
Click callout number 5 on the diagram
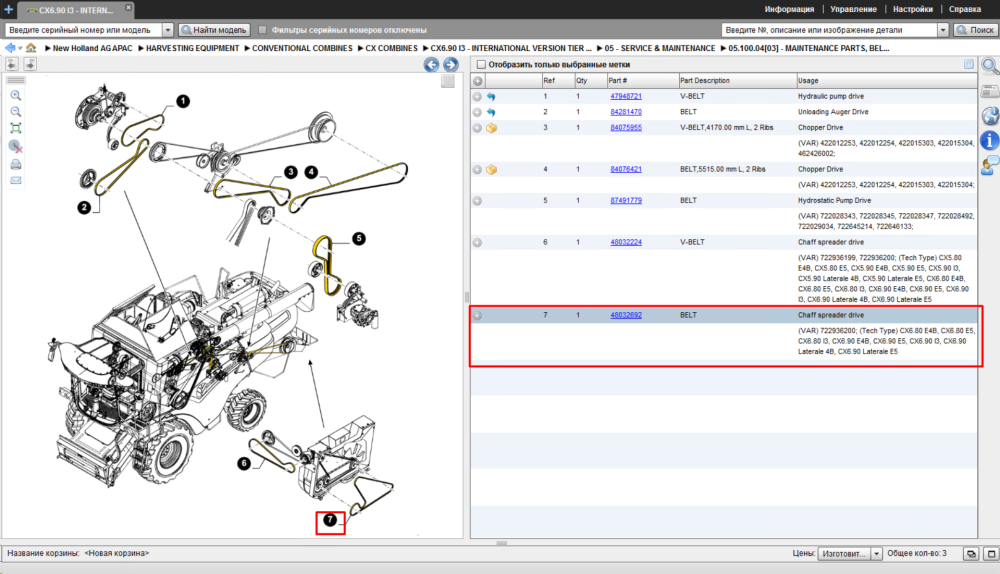pyautogui.click(x=359, y=239)
